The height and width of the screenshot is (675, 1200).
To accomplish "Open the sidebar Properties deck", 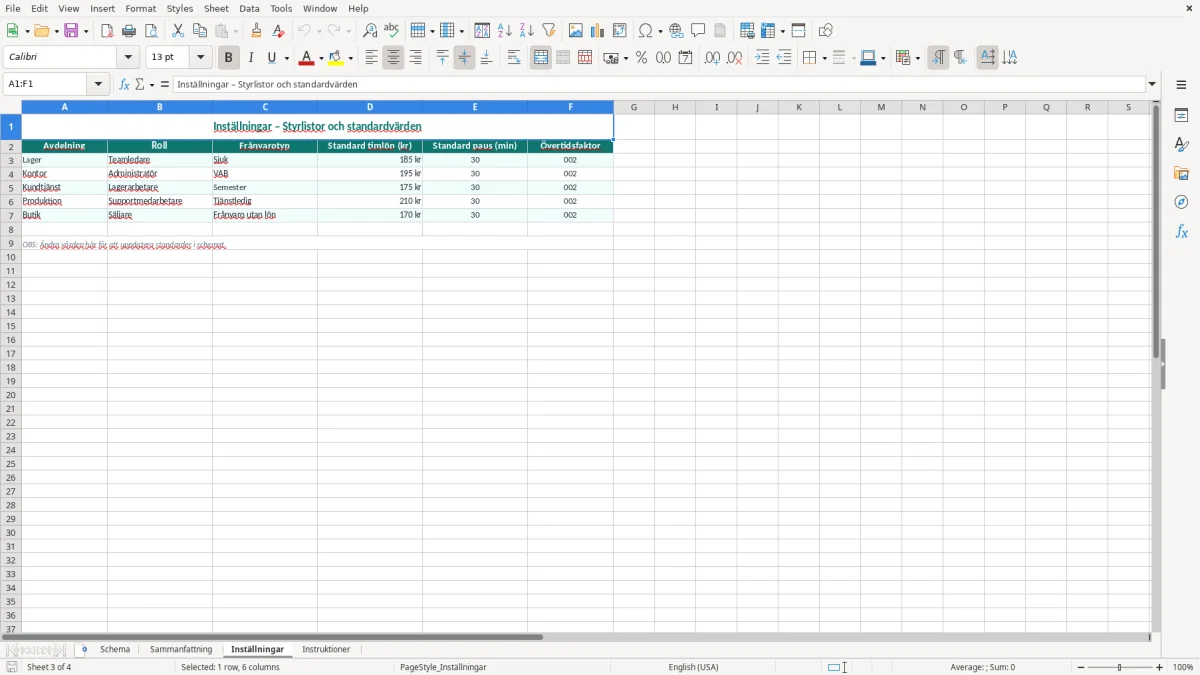I will 1181,116.
